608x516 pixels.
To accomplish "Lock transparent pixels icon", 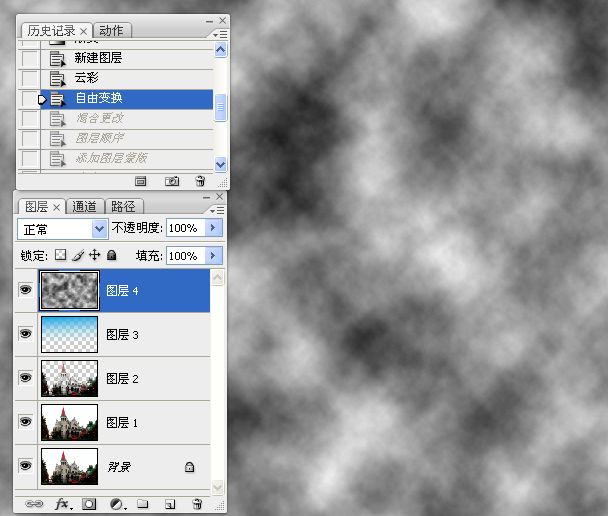I will pyautogui.click(x=60, y=255).
